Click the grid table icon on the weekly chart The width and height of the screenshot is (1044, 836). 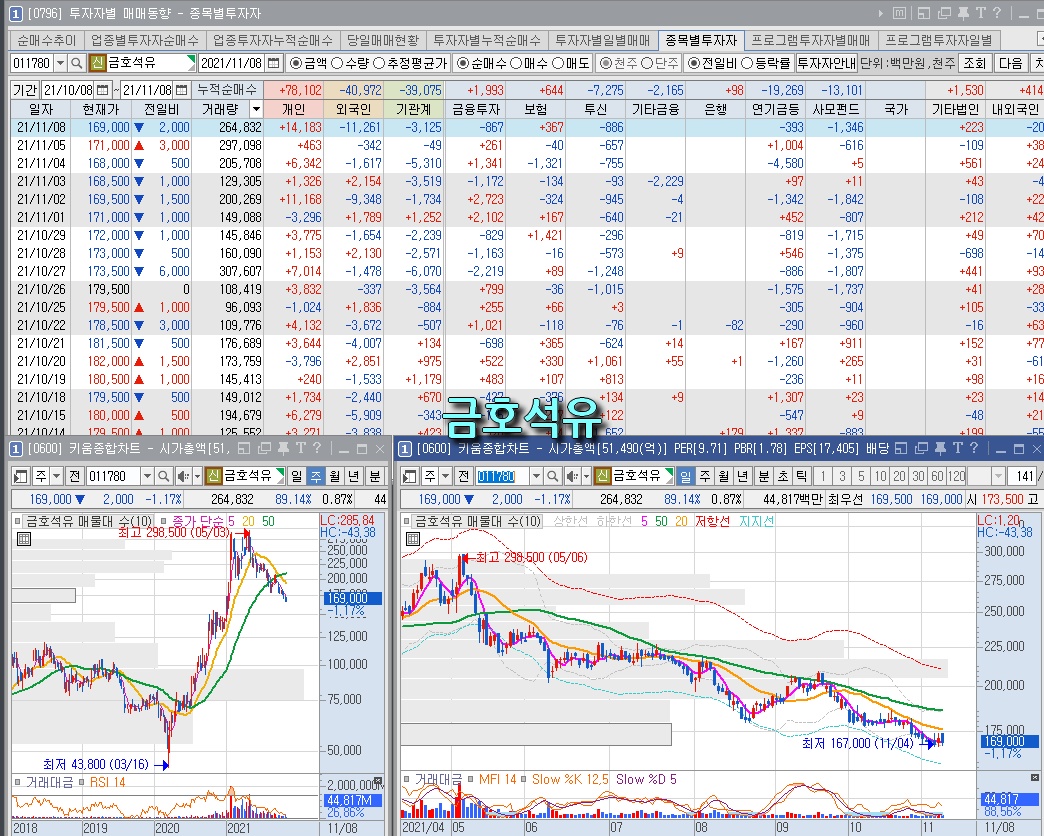(24, 539)
